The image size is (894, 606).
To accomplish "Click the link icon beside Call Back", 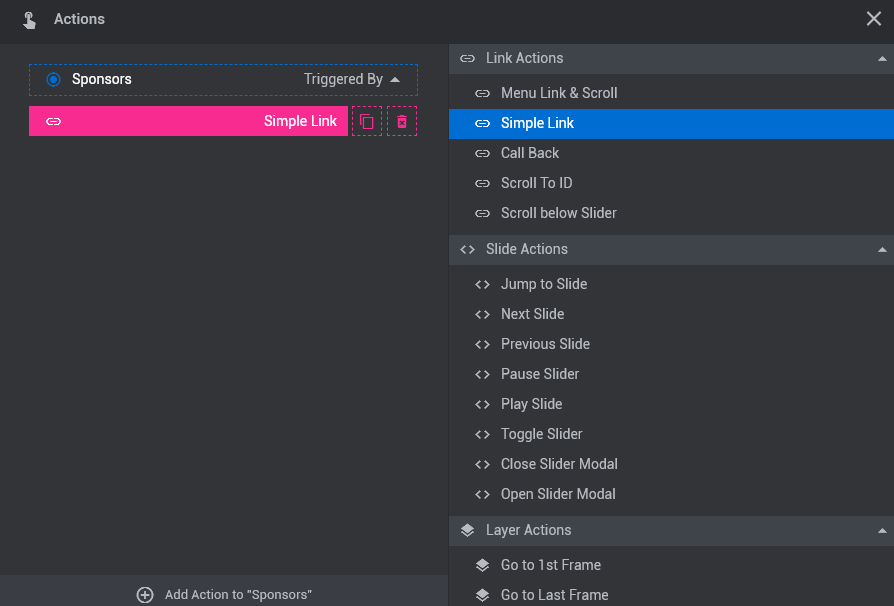I will (x=482, y=153).
